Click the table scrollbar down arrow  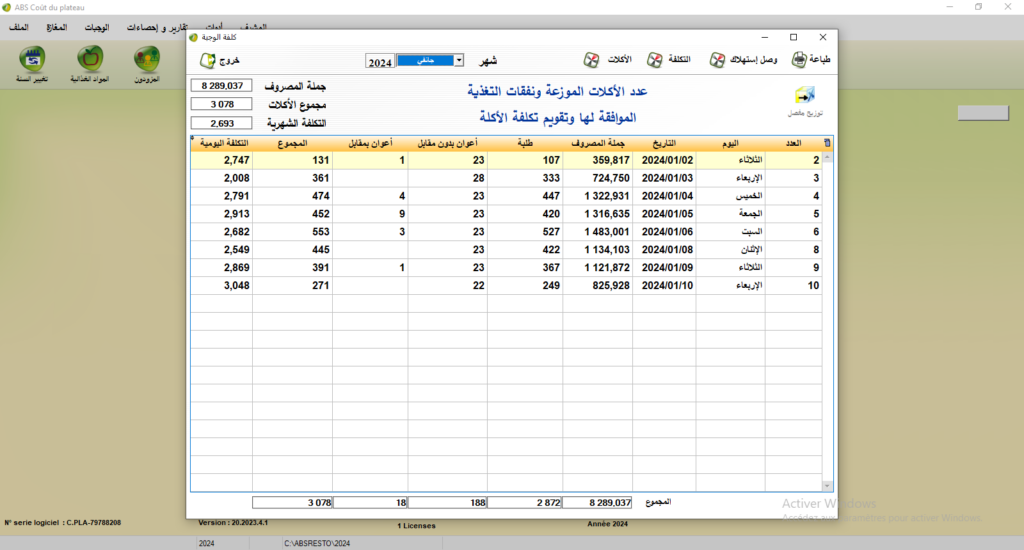tap(827, 486)
